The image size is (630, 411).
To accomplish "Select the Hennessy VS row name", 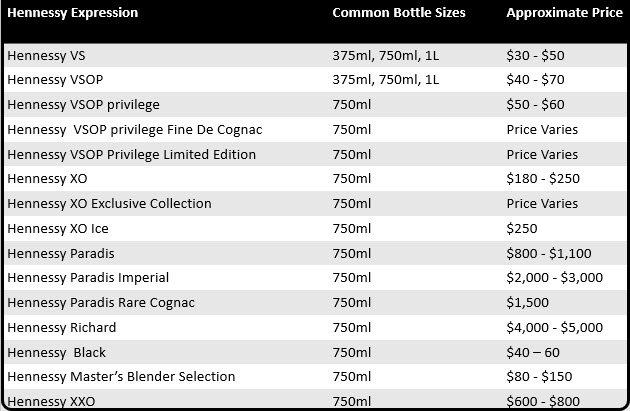I will [46, 55].
